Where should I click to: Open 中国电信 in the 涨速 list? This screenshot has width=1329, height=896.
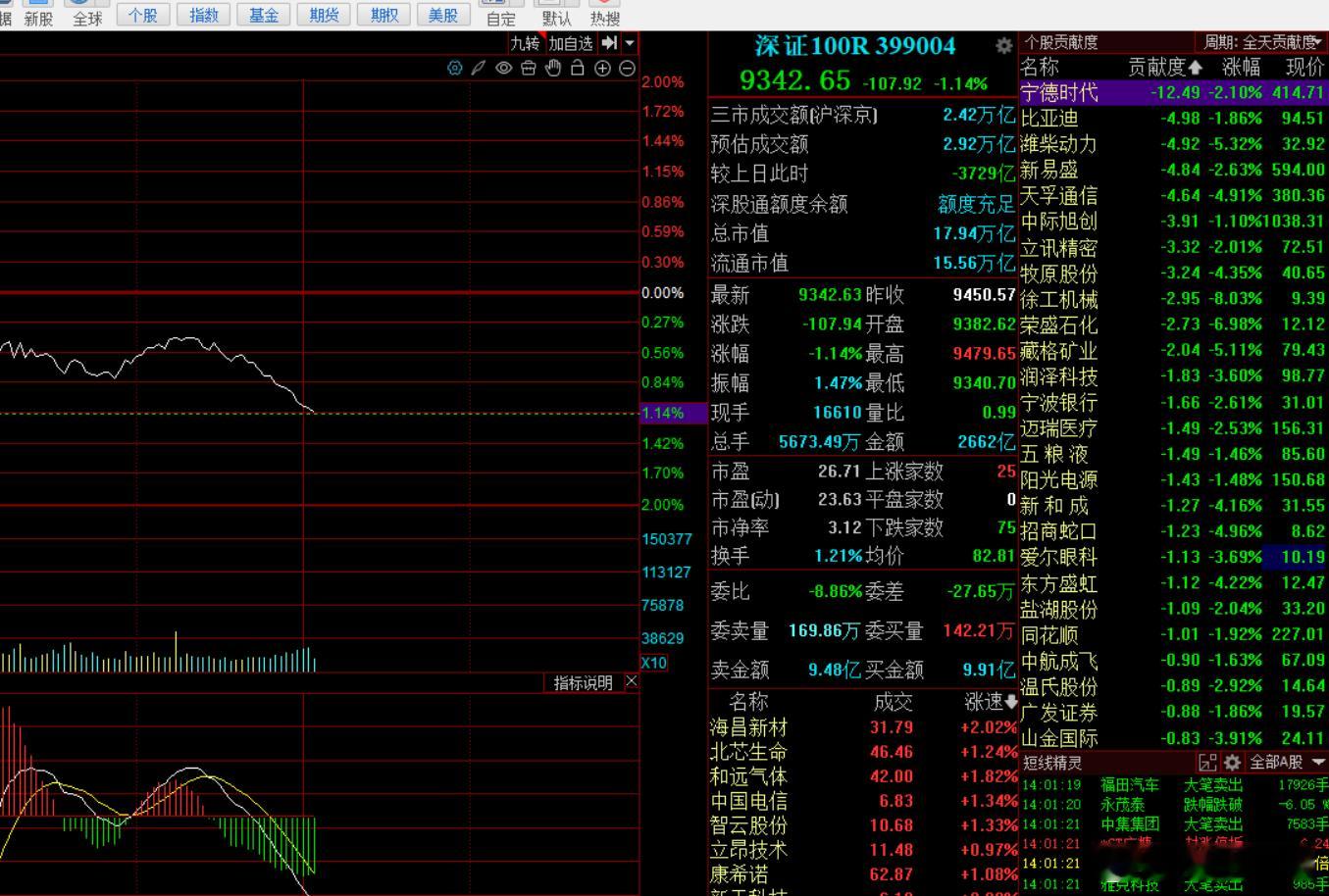tap(864, 801)
